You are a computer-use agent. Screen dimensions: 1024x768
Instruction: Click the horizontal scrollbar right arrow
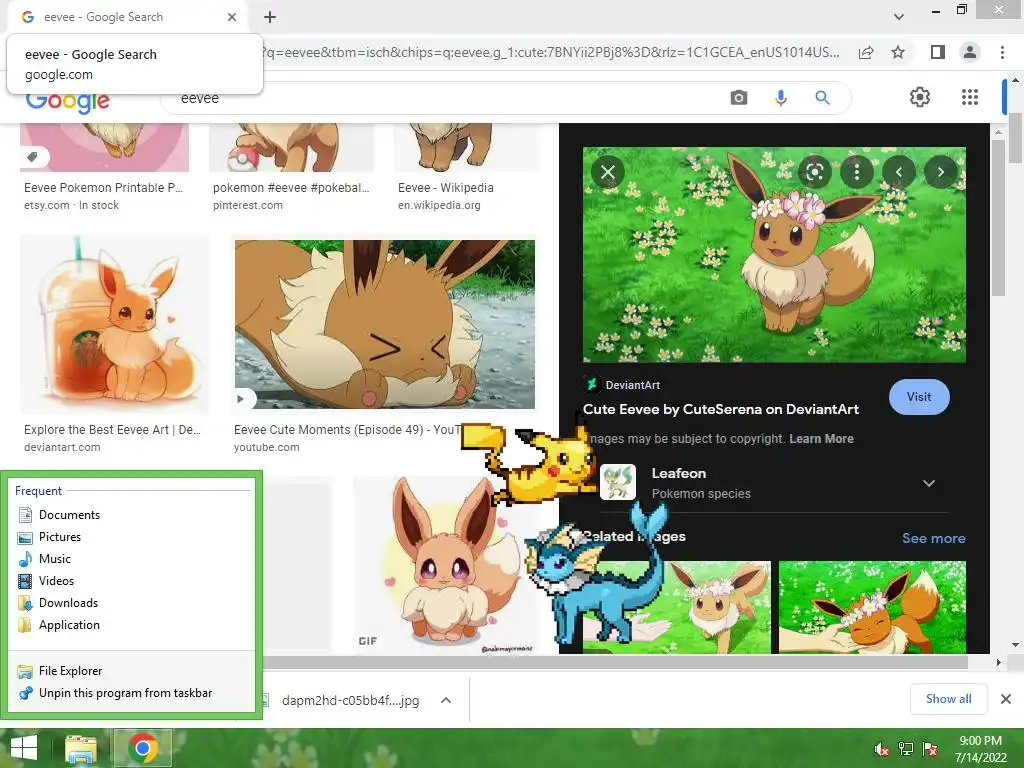point(998,662)
